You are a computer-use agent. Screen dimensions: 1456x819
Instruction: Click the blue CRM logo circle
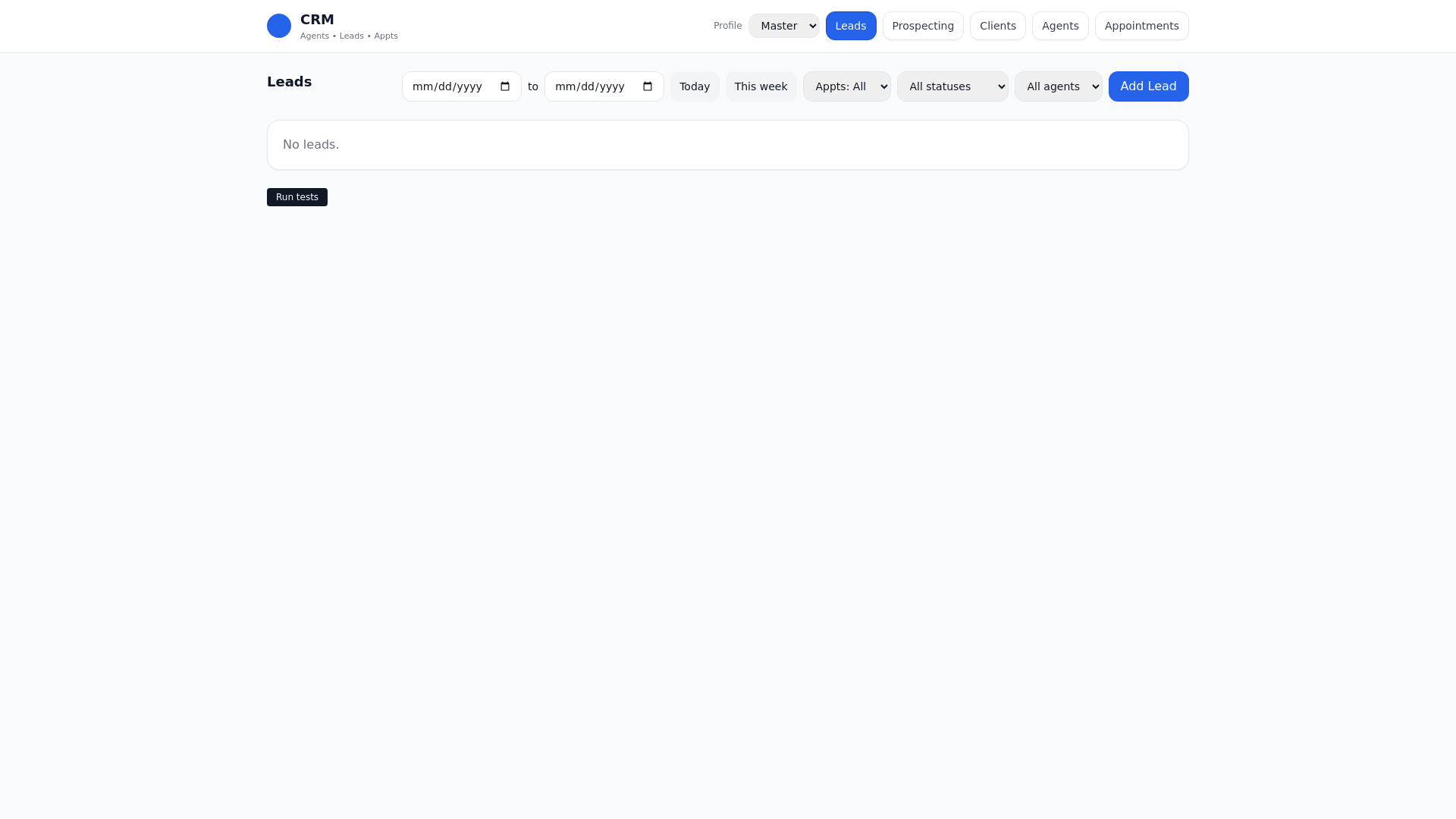279,26
